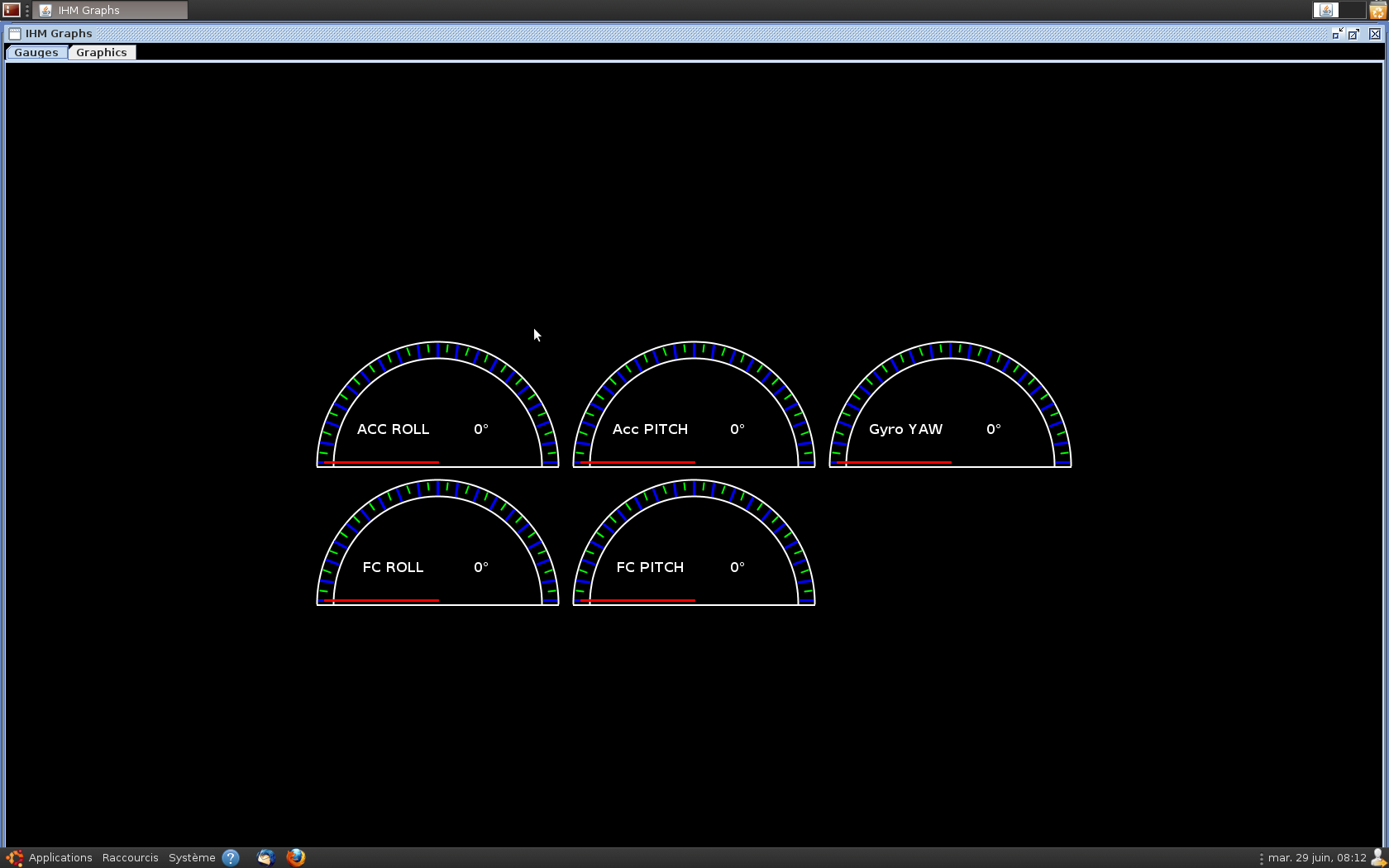Click the 0° value of ACC ROLL
Screen dimensions: 1389x868
point(481,429)
